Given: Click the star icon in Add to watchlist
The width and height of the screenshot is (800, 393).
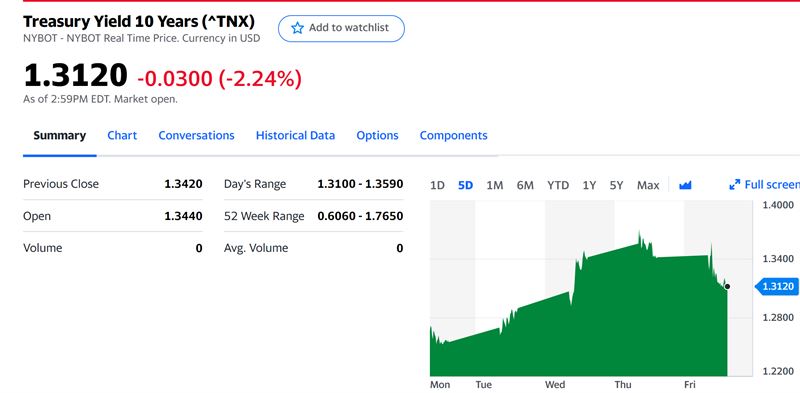Looking at the screenshot, I should click(297, 28).
